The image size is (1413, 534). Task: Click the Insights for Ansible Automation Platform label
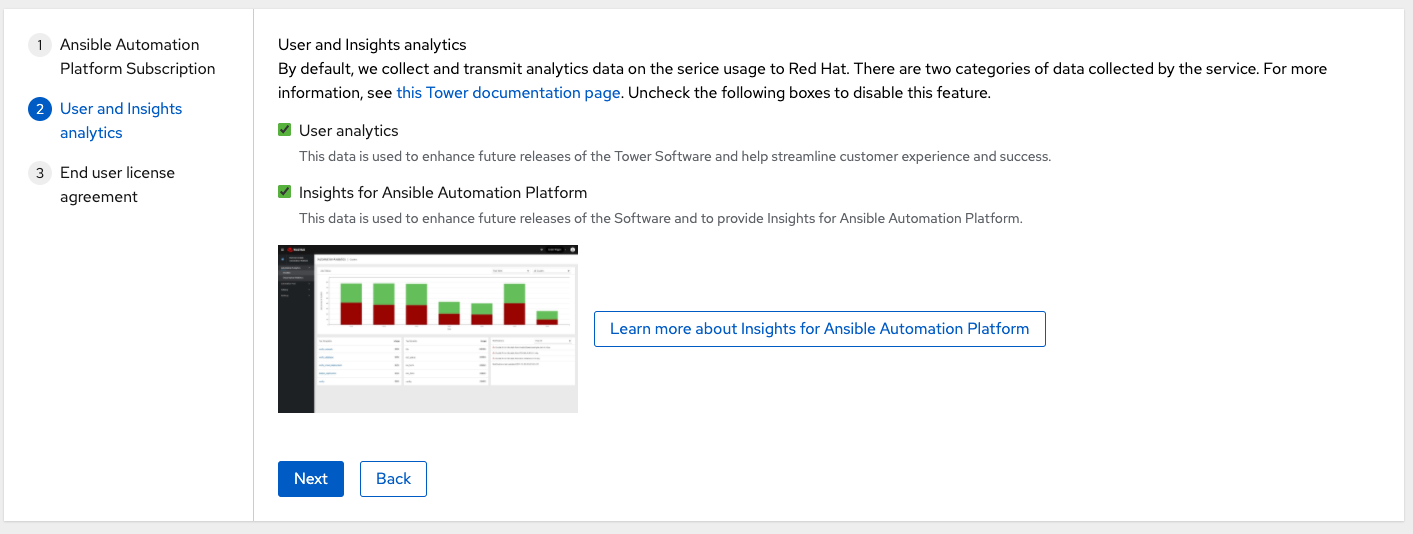(x=442, y=192)
